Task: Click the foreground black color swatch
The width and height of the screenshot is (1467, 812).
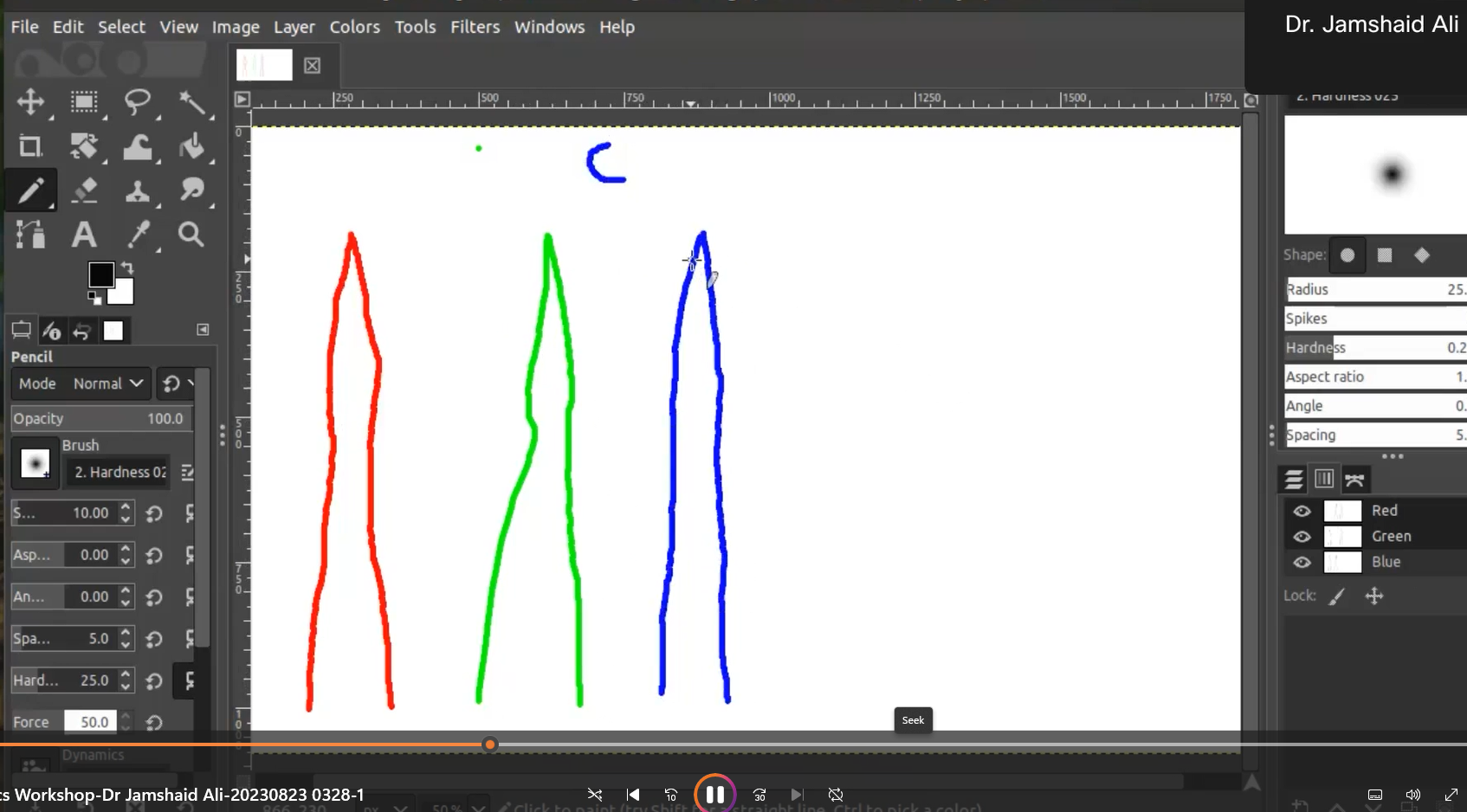Action: 100,274
